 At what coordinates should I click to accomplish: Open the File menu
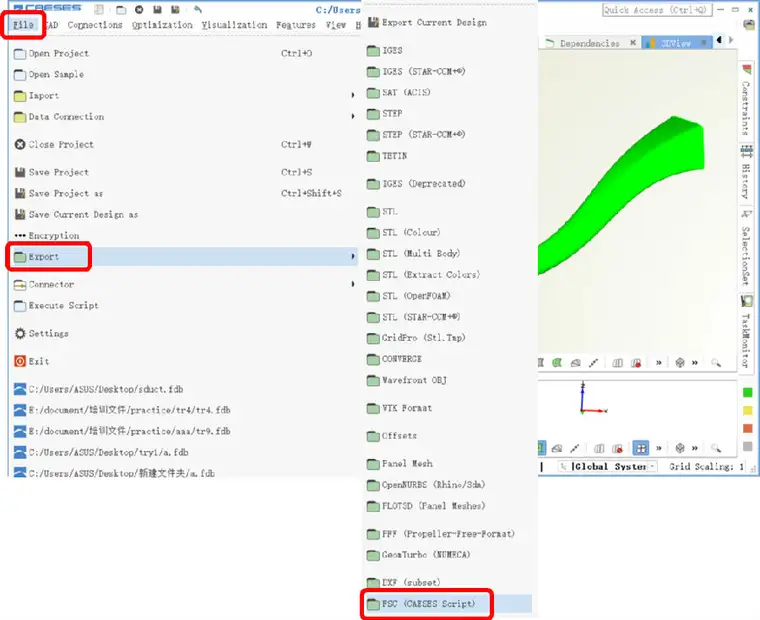point(23,25)
